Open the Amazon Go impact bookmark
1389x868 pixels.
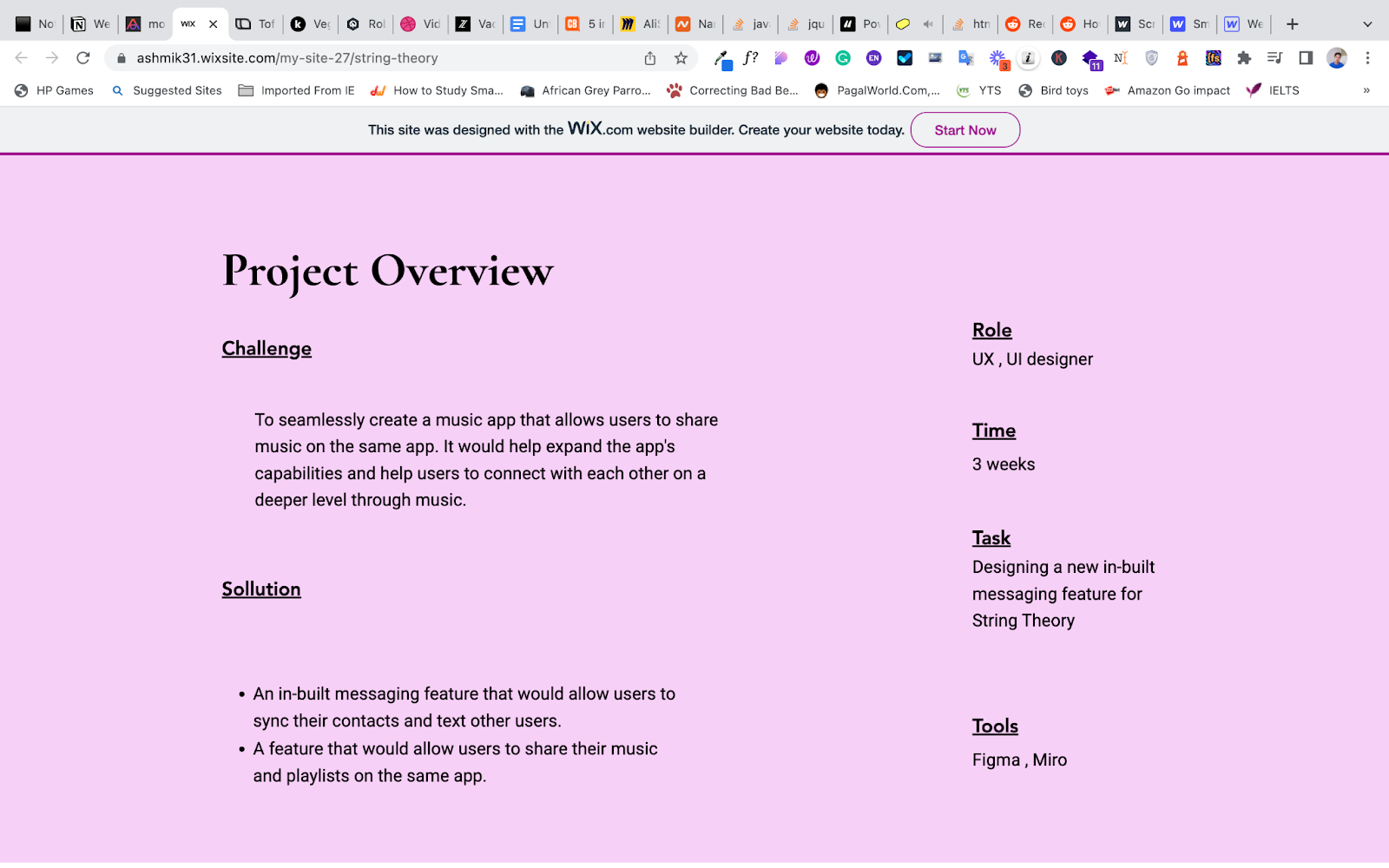(1168, 90)
